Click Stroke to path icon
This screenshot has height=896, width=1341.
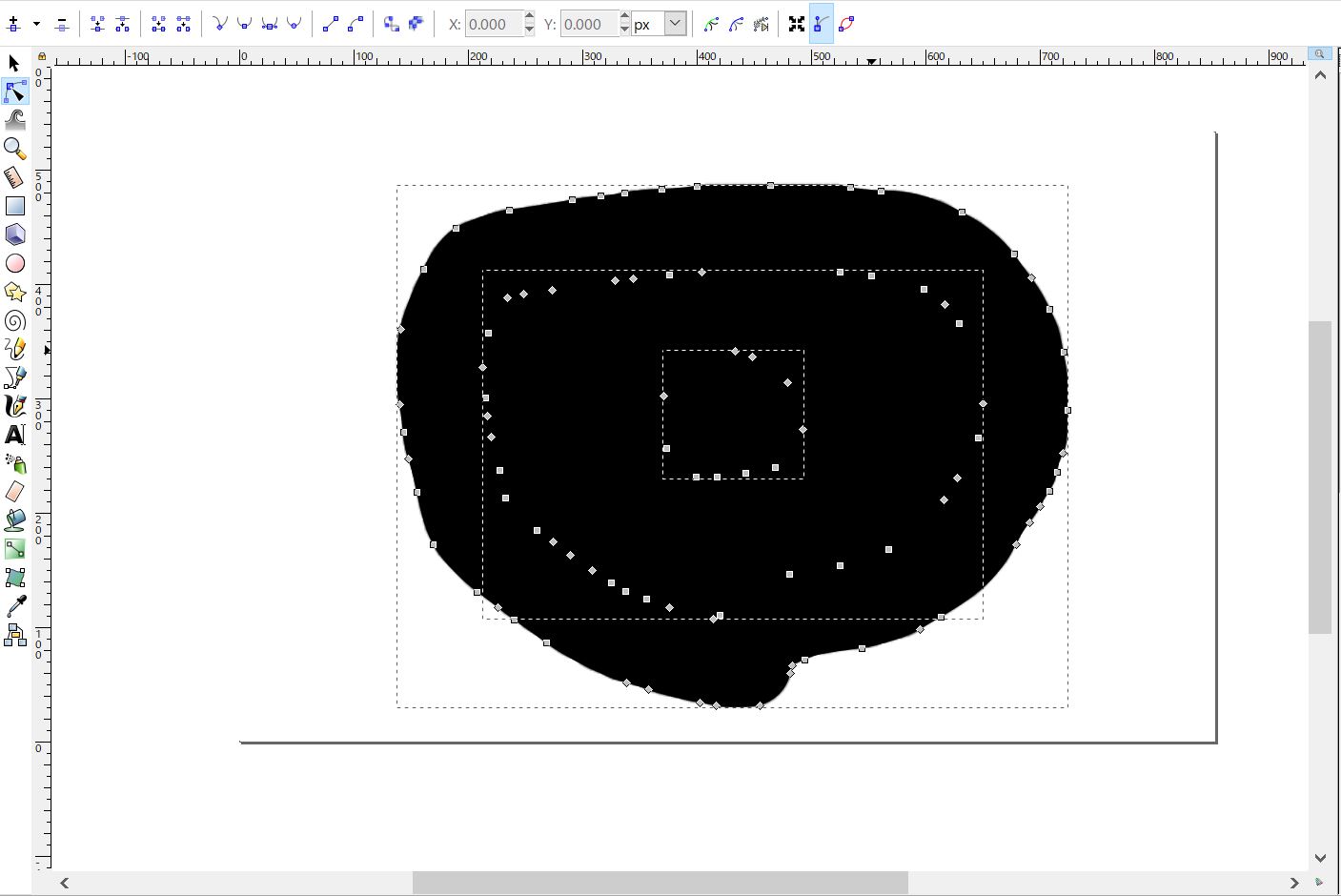417,24
